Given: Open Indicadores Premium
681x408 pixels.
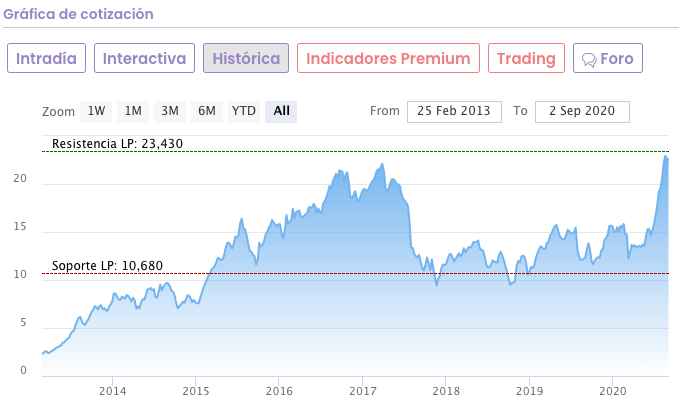Looking at the screenshot, I should click(x=388, y=58).
